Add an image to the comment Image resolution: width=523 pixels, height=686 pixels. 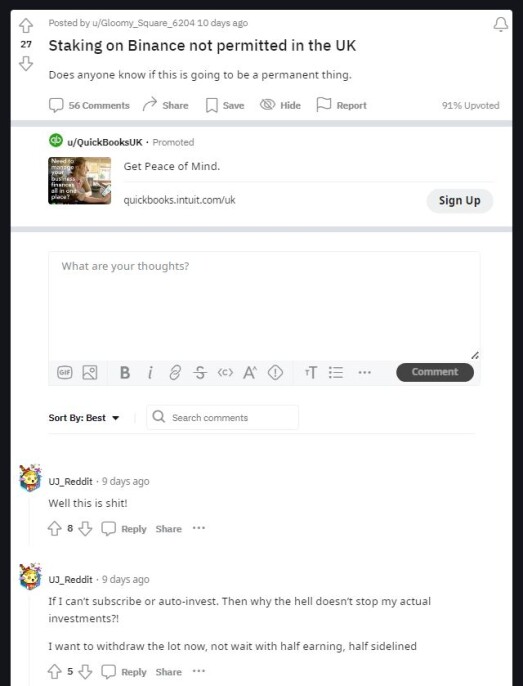(x=90, y=373)
